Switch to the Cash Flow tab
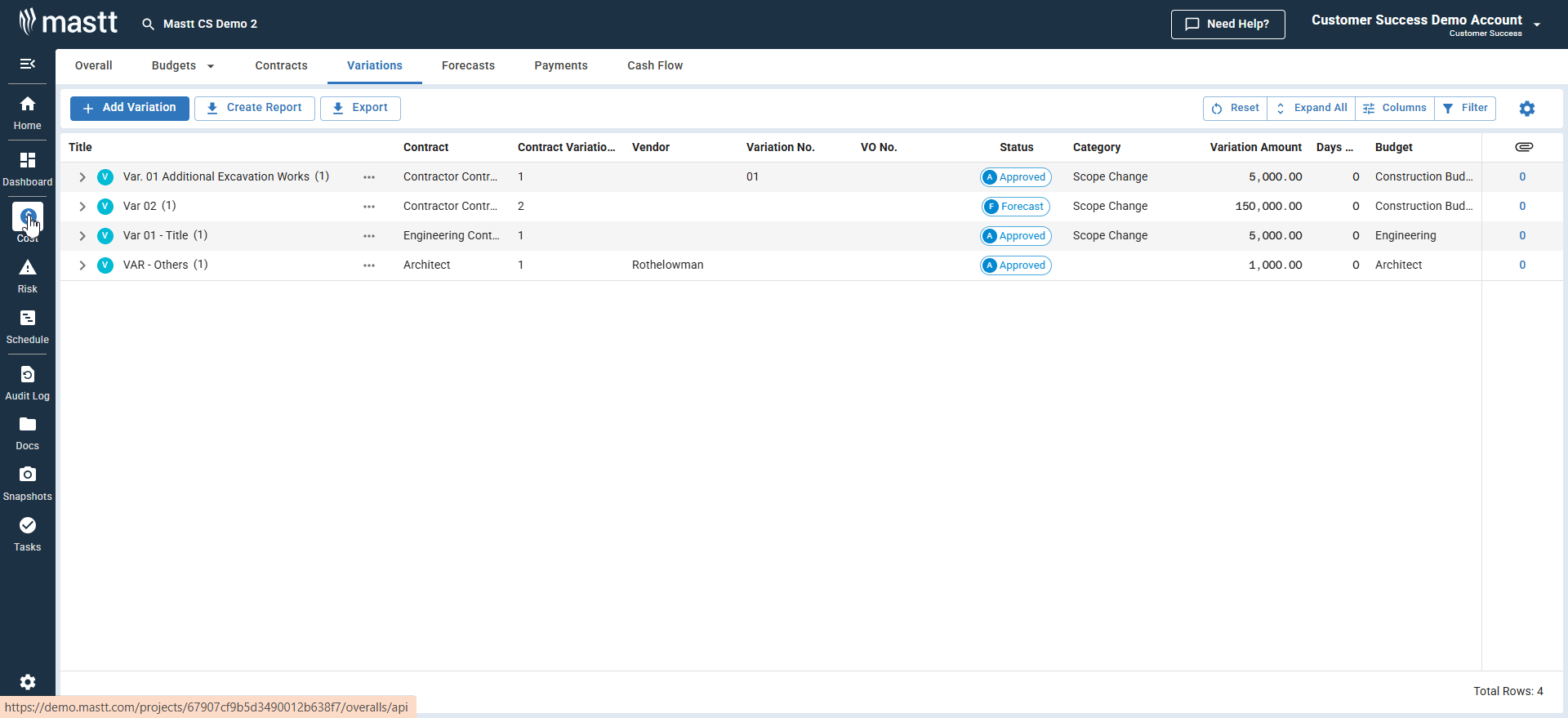 [654, 66]
